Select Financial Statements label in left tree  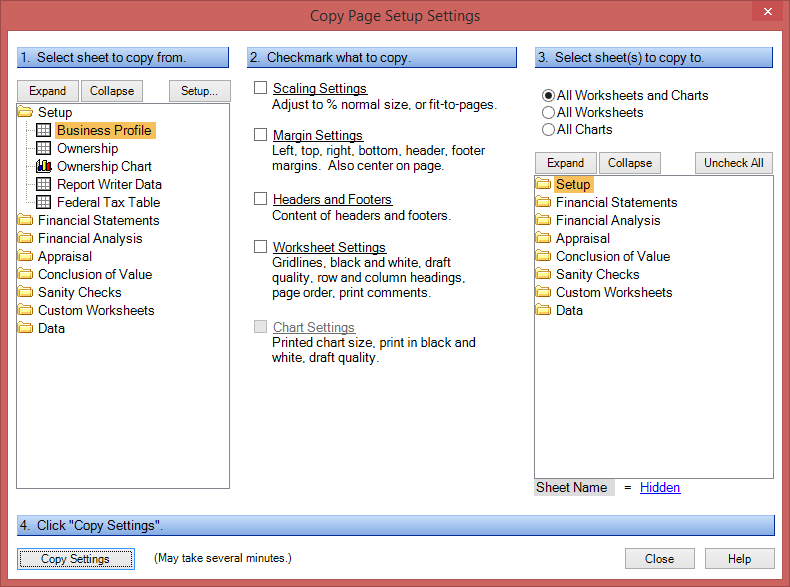pyautogui.click(x=99, y=220)
